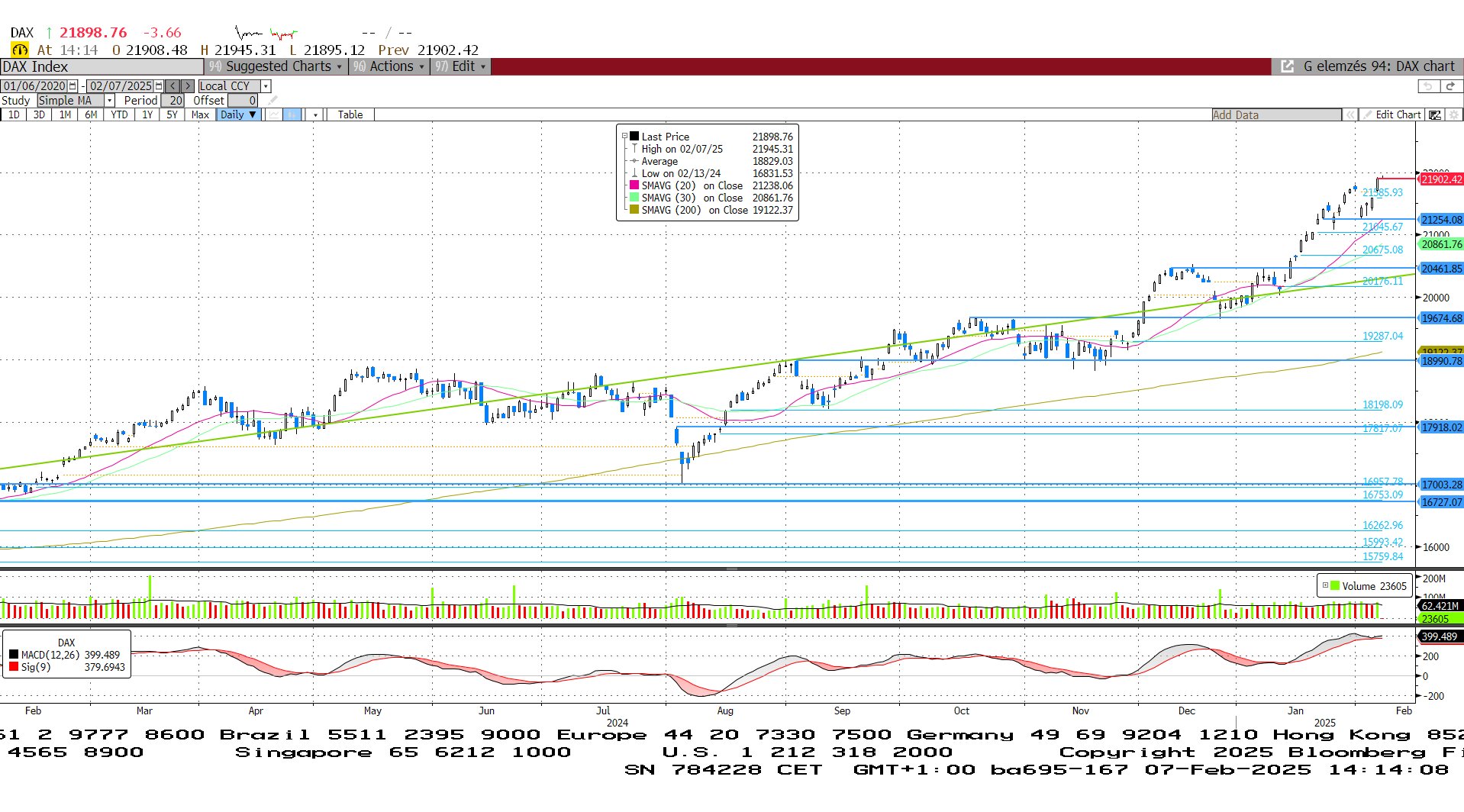Click the Offset value field
1464x812 pixels.
[243, 101]
